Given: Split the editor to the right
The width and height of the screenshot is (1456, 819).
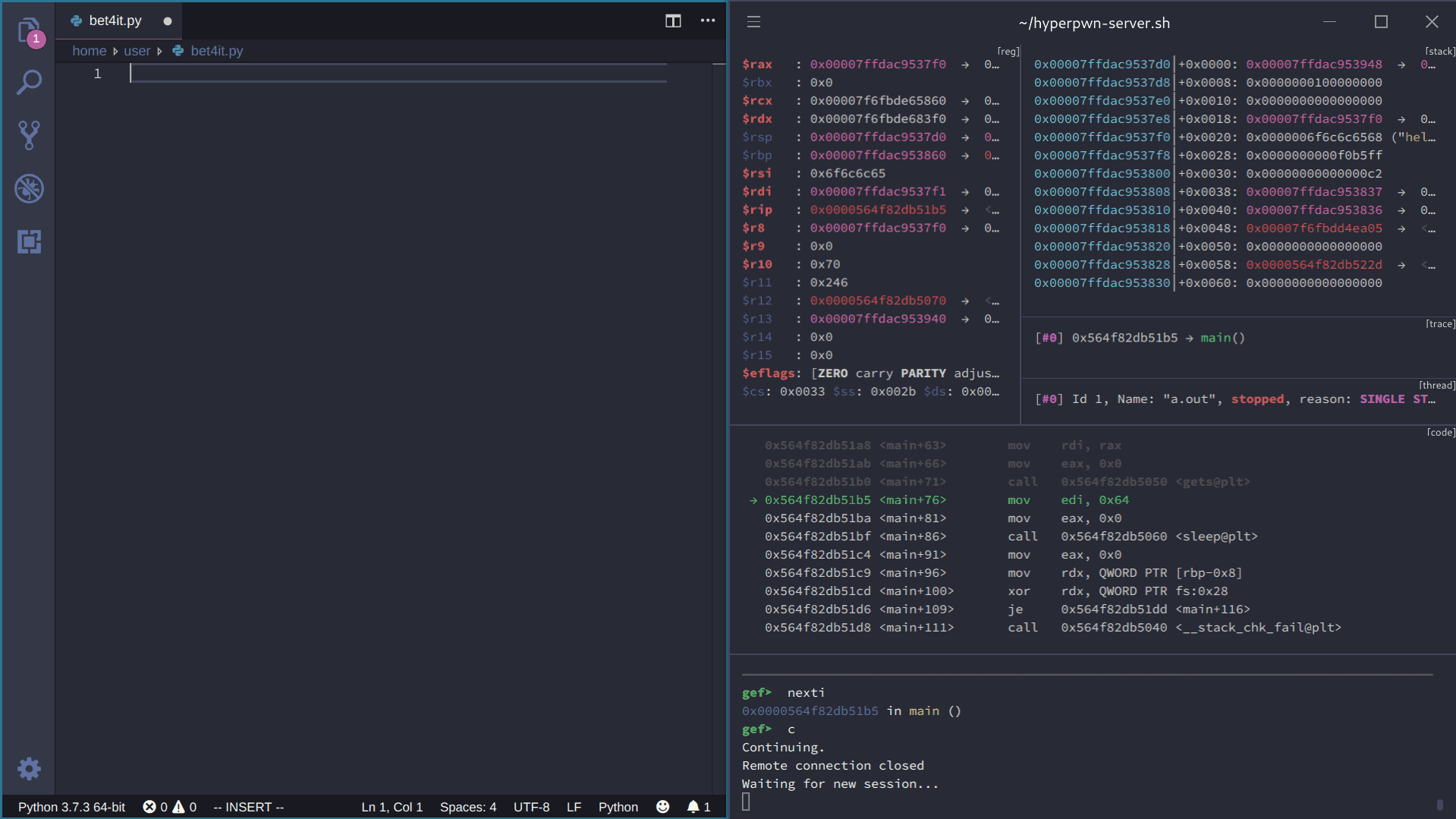Looking at the screenshot, I should click(673, 20).
